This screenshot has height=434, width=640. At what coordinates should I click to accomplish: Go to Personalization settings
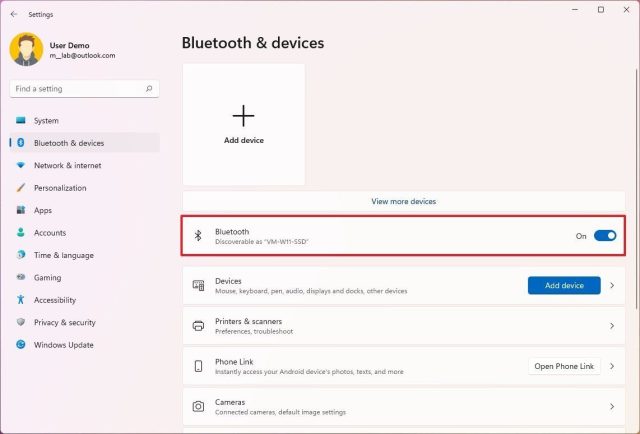coord(60,188)
